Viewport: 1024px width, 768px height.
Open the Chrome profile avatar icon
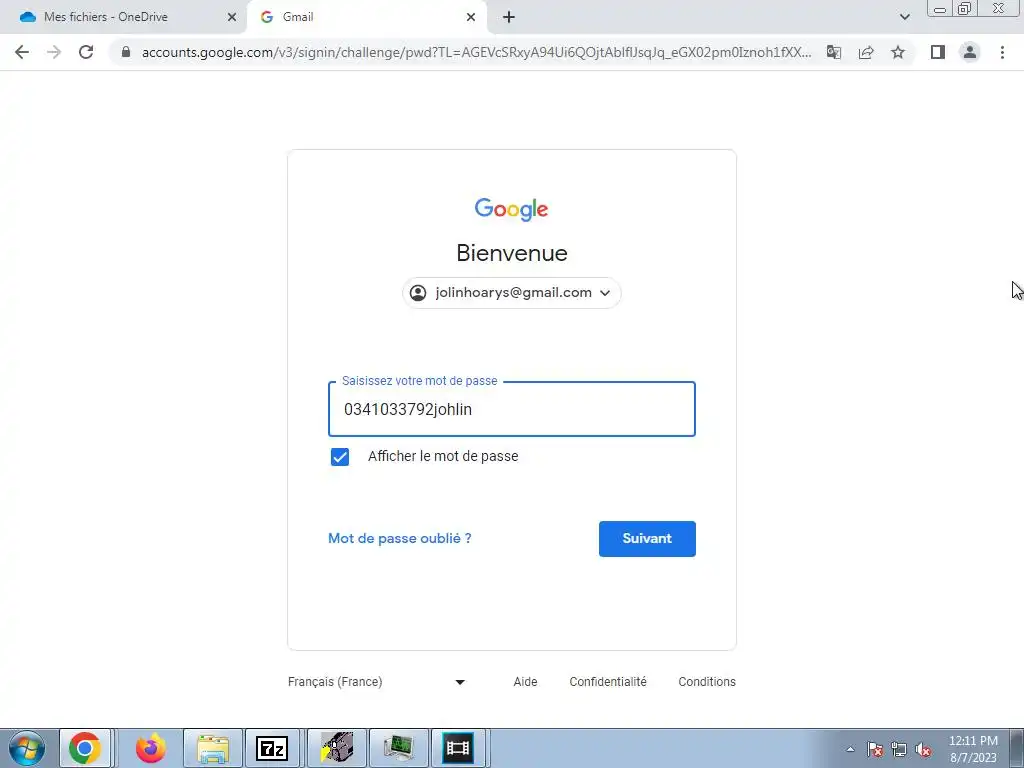coord(970,52)
